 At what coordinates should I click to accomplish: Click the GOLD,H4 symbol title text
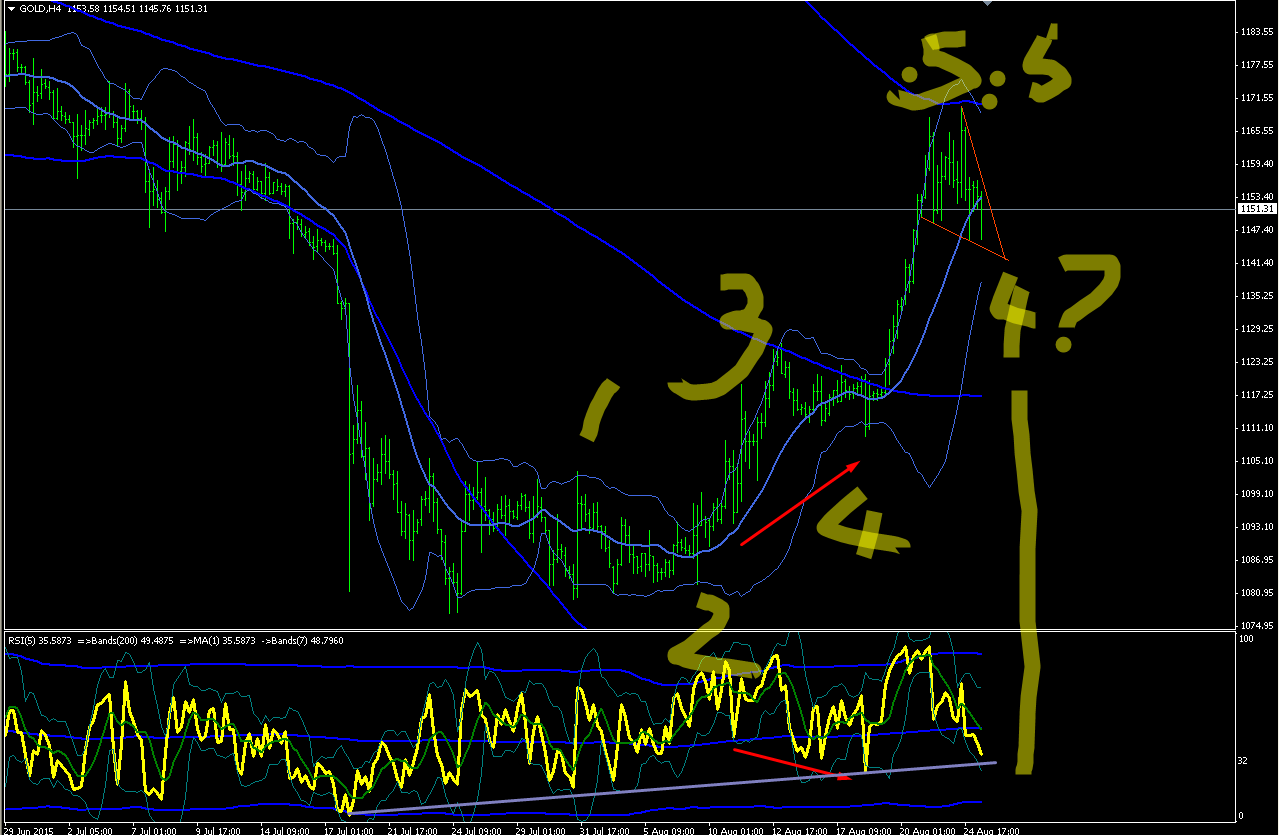(40, 9)
